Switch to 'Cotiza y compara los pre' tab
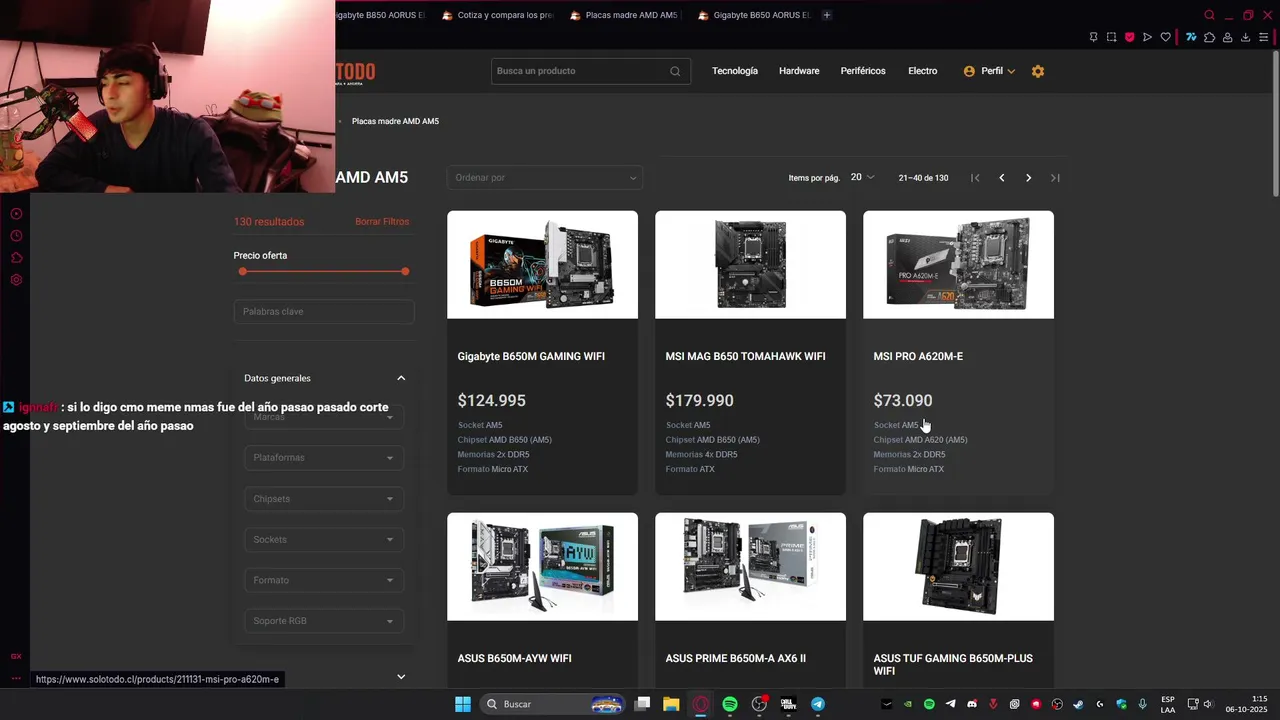1280x720 pixels. pos(497,15)
